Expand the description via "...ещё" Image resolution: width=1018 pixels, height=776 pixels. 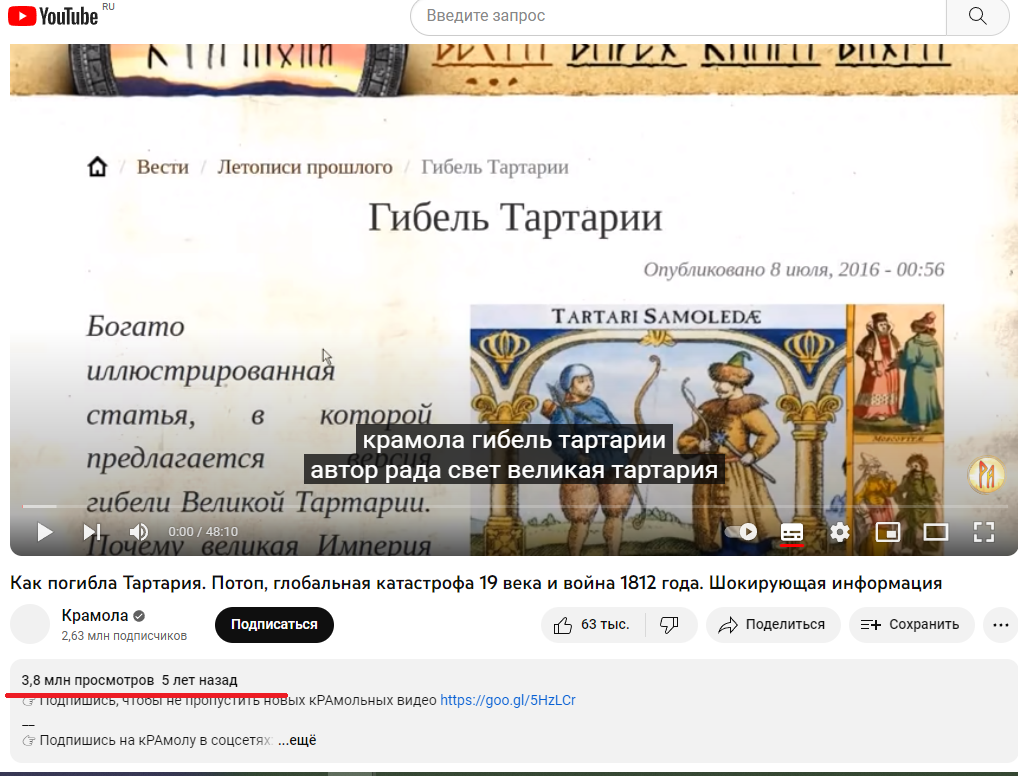pyautogui.click(x=298, y=739)
